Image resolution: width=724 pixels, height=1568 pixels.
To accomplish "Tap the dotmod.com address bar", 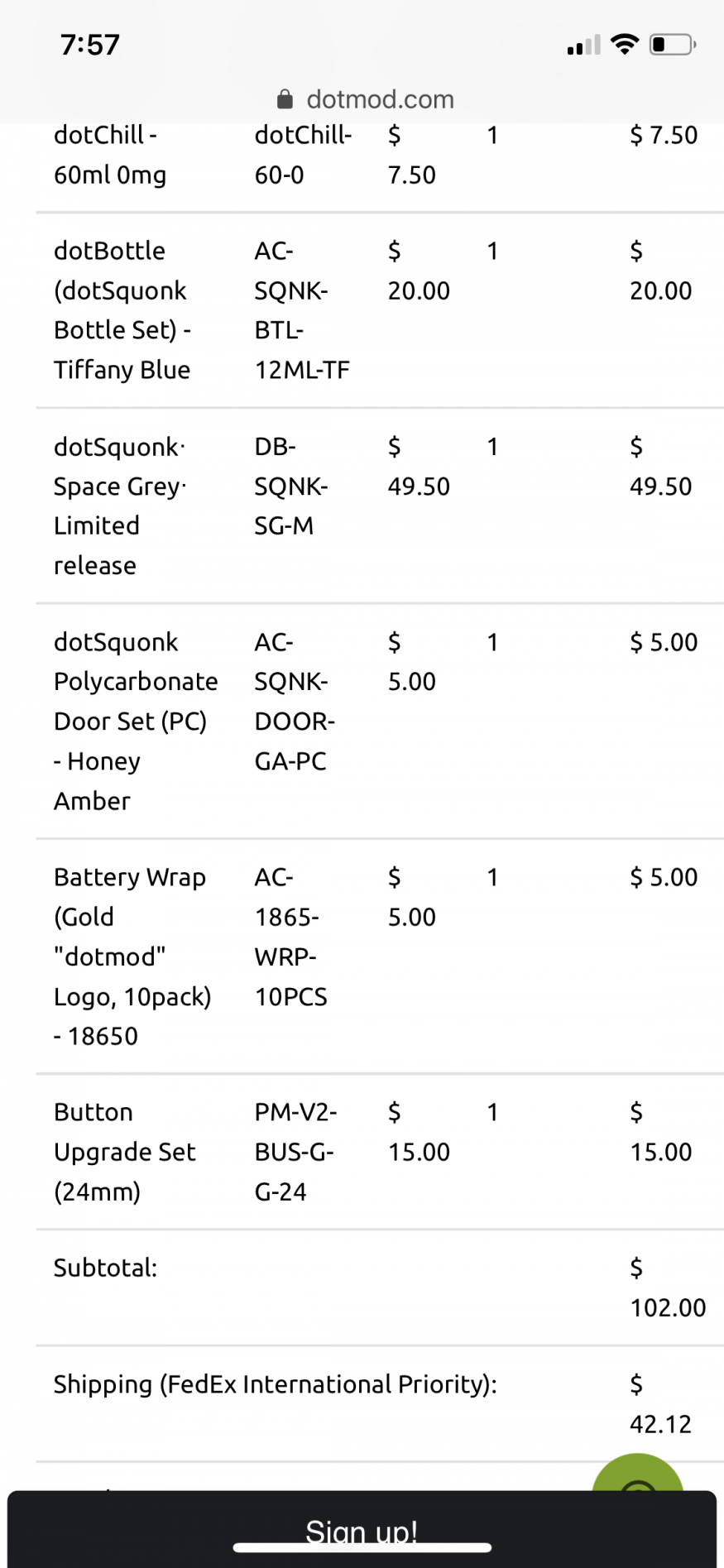I will point(380,100).
